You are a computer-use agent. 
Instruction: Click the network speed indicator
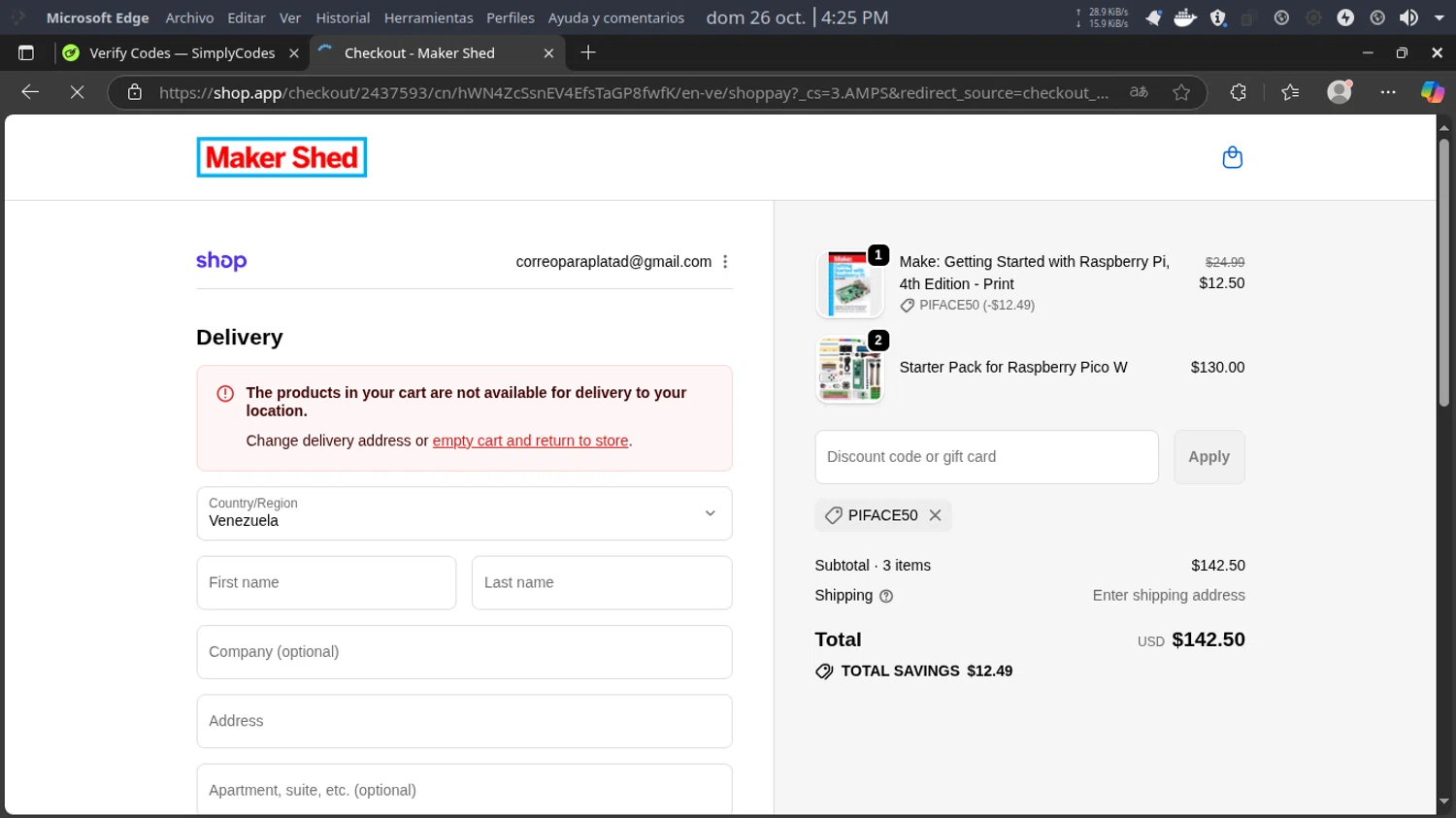pos(1102,17)
